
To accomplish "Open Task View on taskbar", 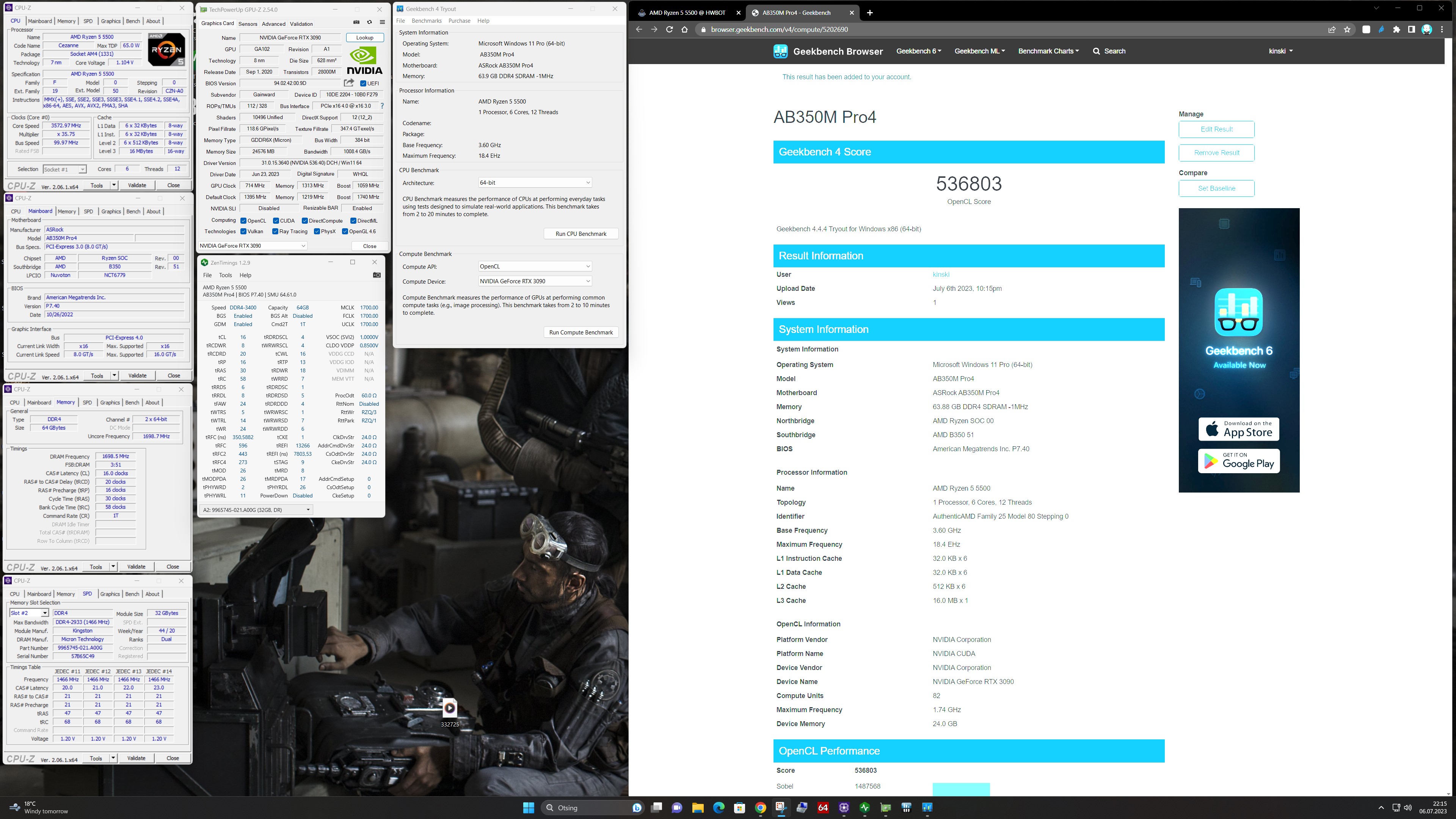I will pyautogui.click(x=656, y=808).
